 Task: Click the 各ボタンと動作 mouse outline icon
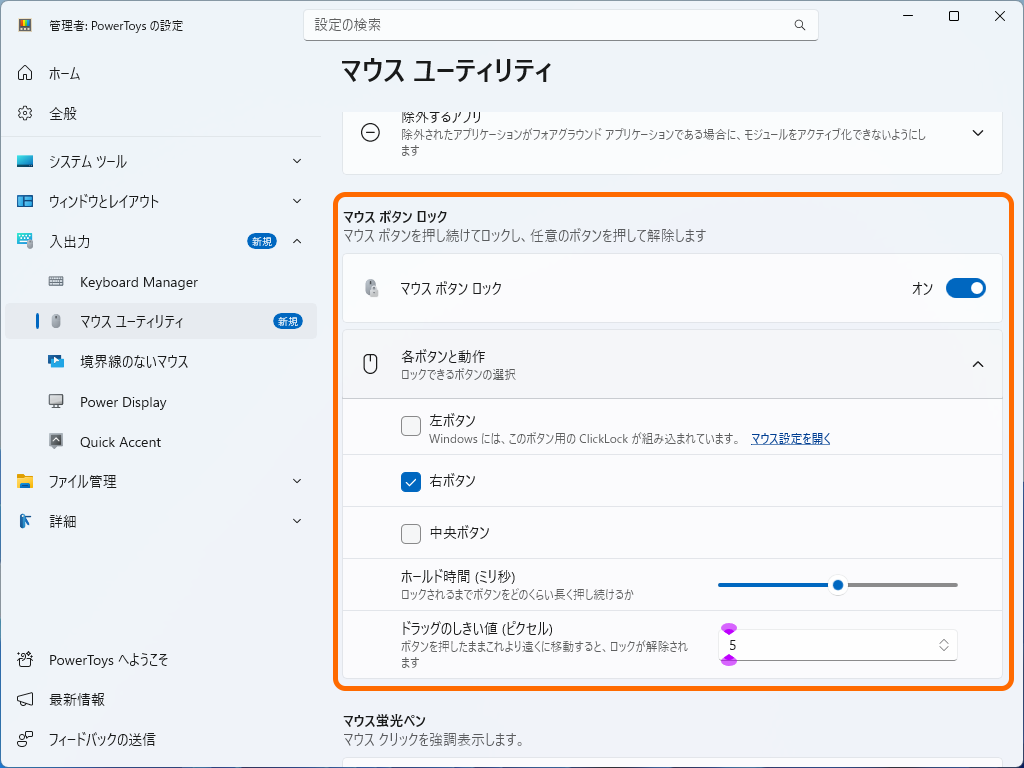(370, 364)
